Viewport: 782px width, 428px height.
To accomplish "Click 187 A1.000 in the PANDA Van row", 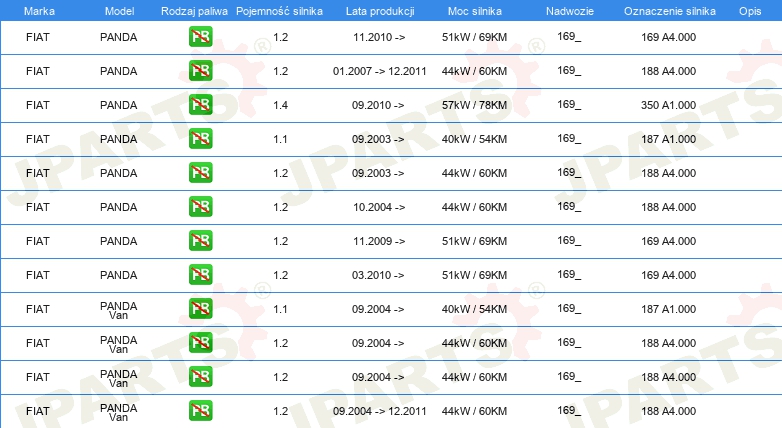I will pos(668,309).
